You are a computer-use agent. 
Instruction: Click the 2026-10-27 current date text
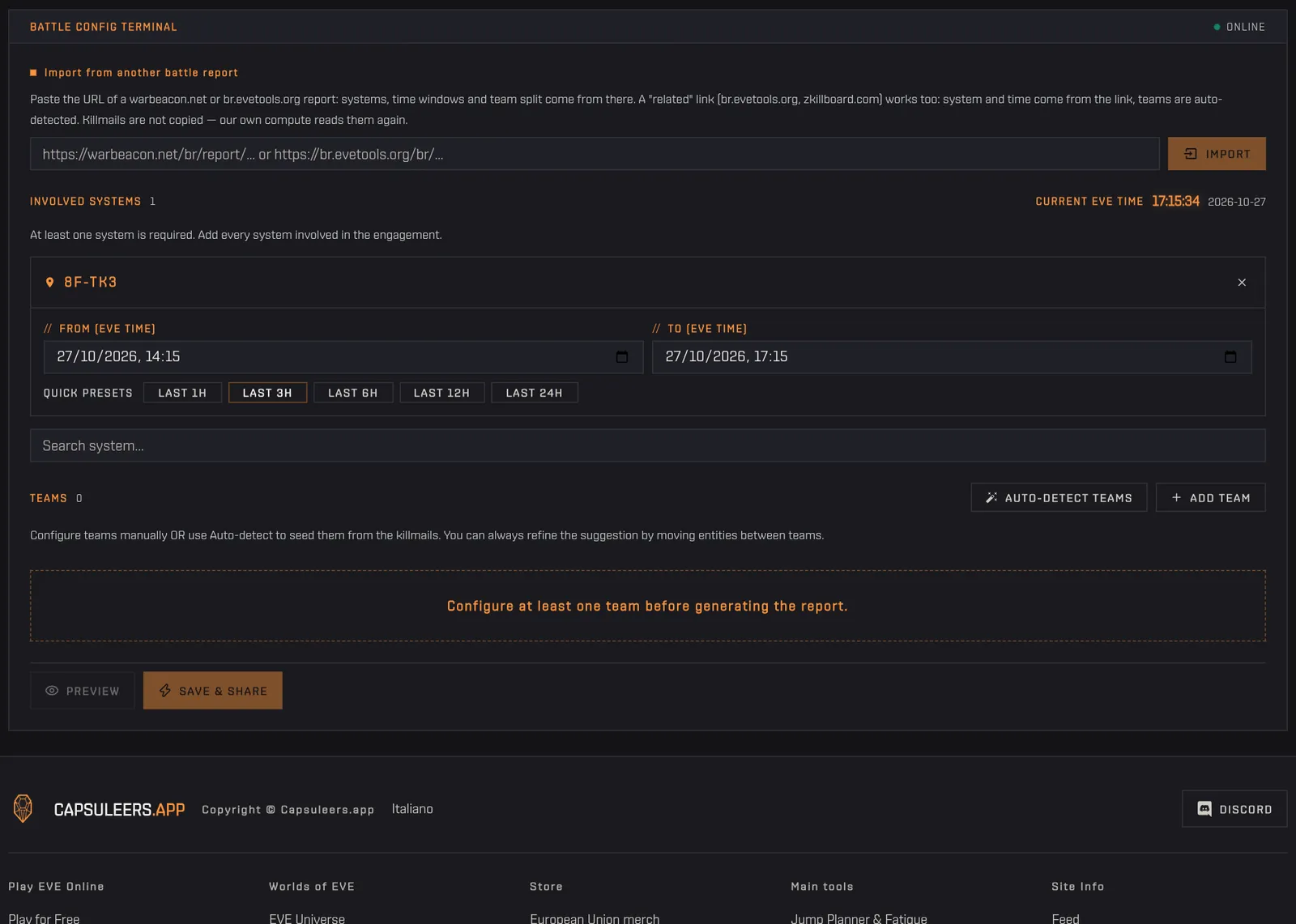click(x=1236, y=202)
